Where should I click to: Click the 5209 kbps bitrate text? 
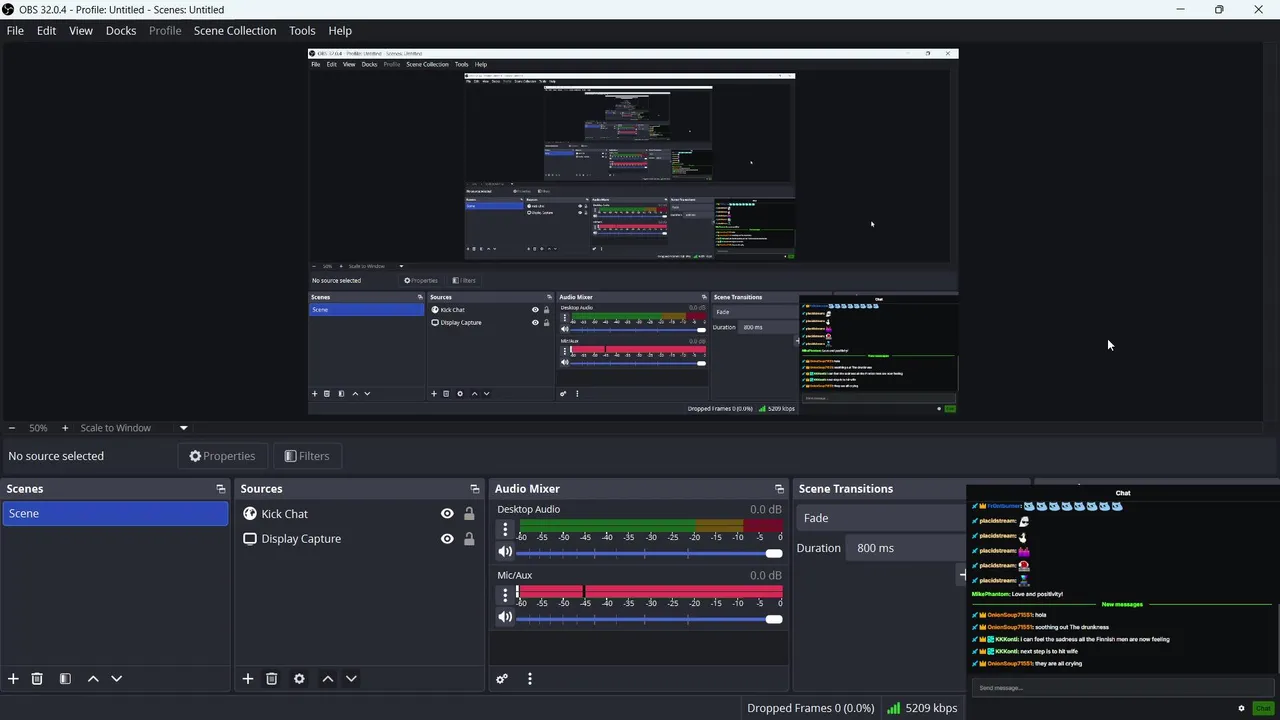pos(931,708)
